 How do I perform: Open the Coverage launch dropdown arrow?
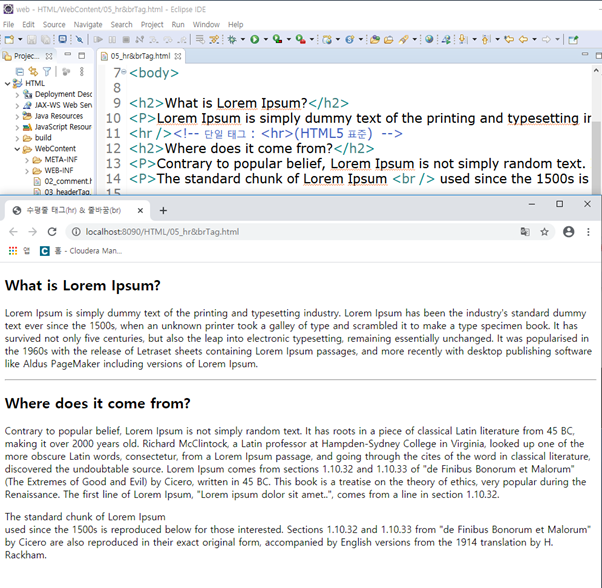point(289,40)
